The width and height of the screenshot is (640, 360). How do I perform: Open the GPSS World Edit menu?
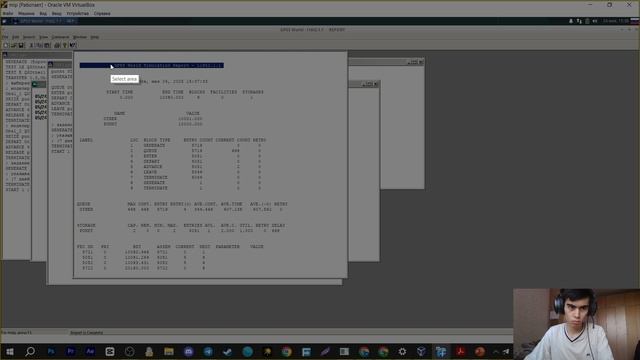(16, 37)
